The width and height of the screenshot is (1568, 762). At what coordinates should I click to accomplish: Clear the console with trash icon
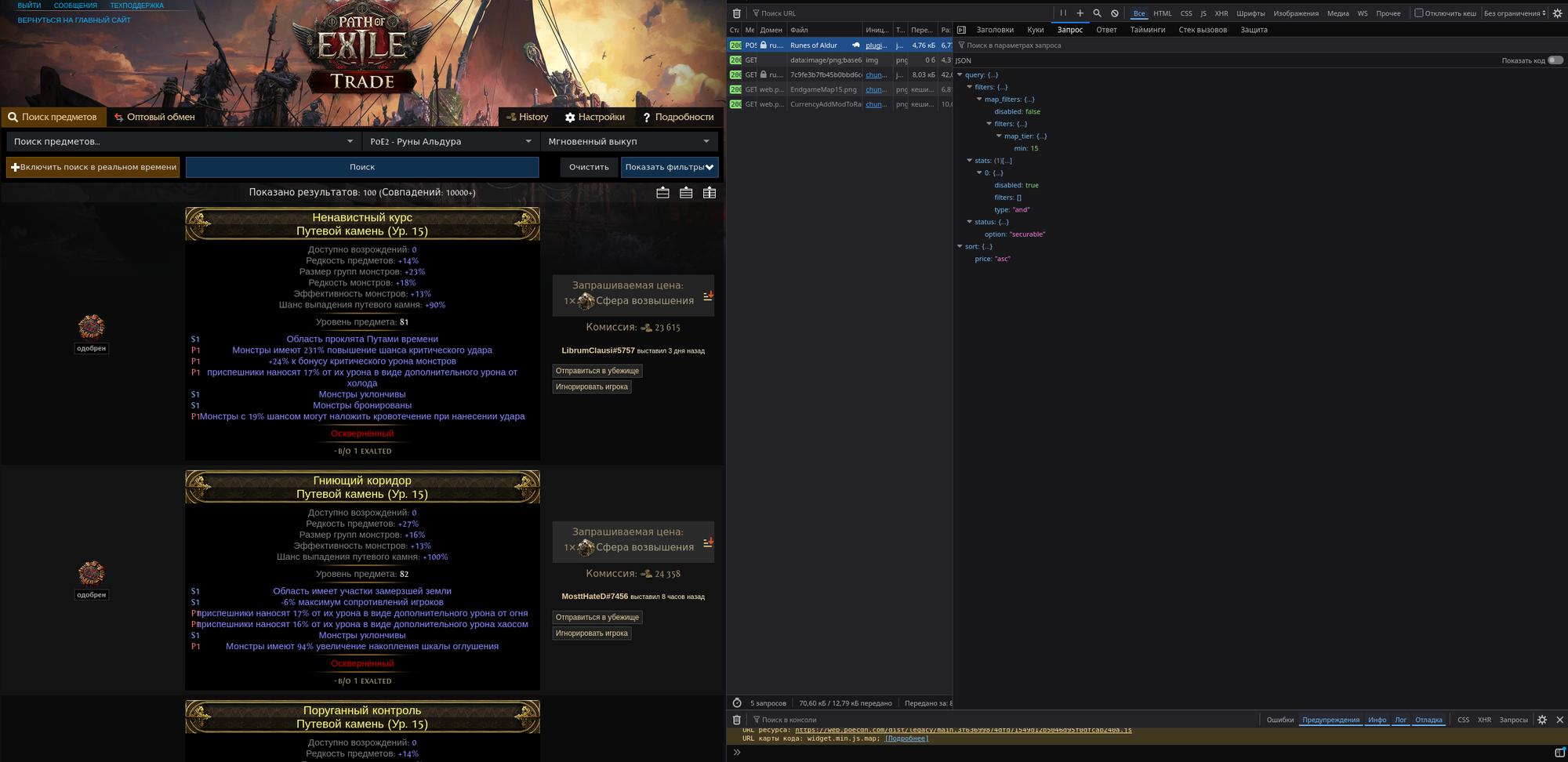736,720
